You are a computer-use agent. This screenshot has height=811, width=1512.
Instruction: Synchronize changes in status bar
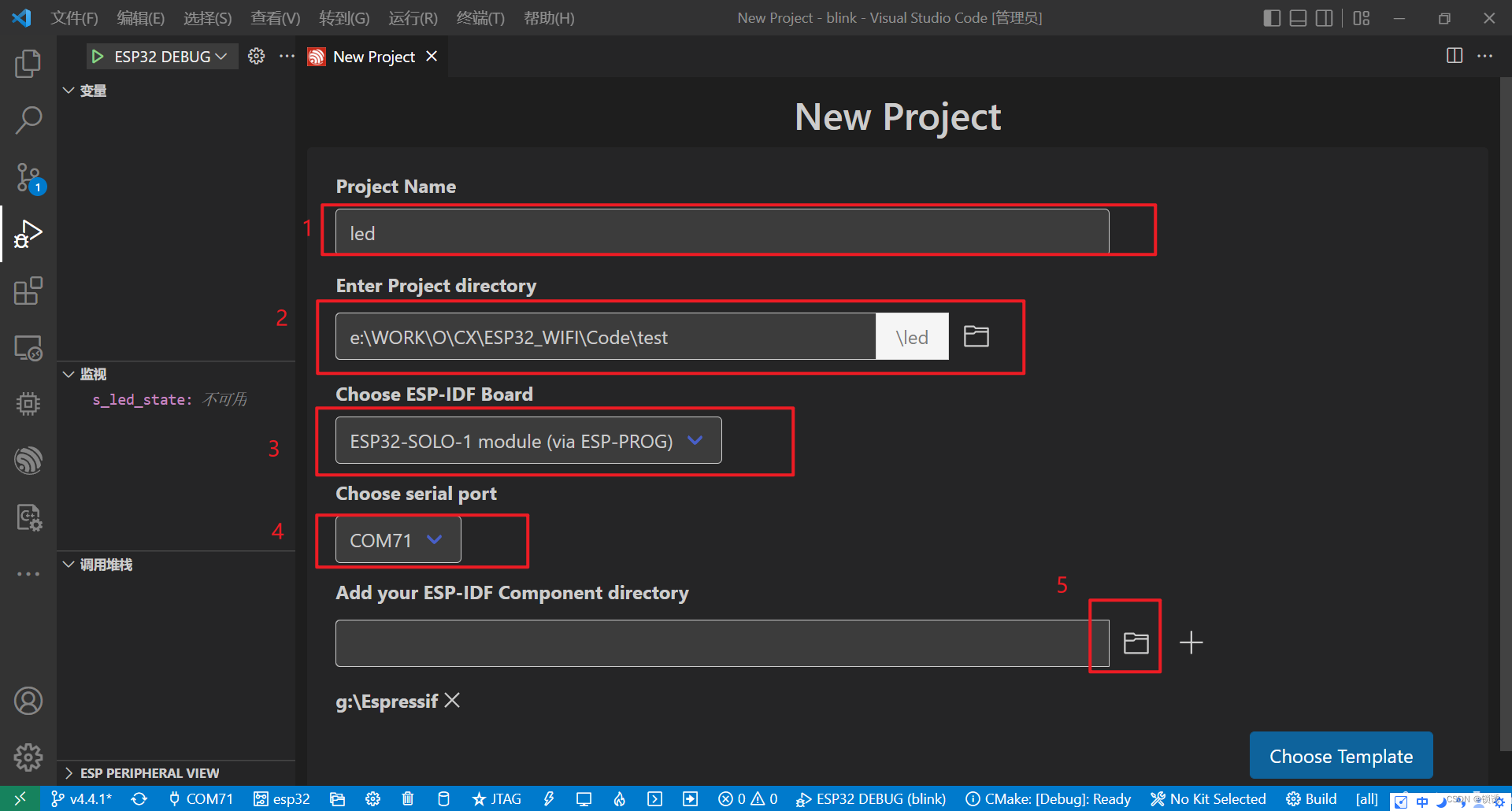(139, 798)
